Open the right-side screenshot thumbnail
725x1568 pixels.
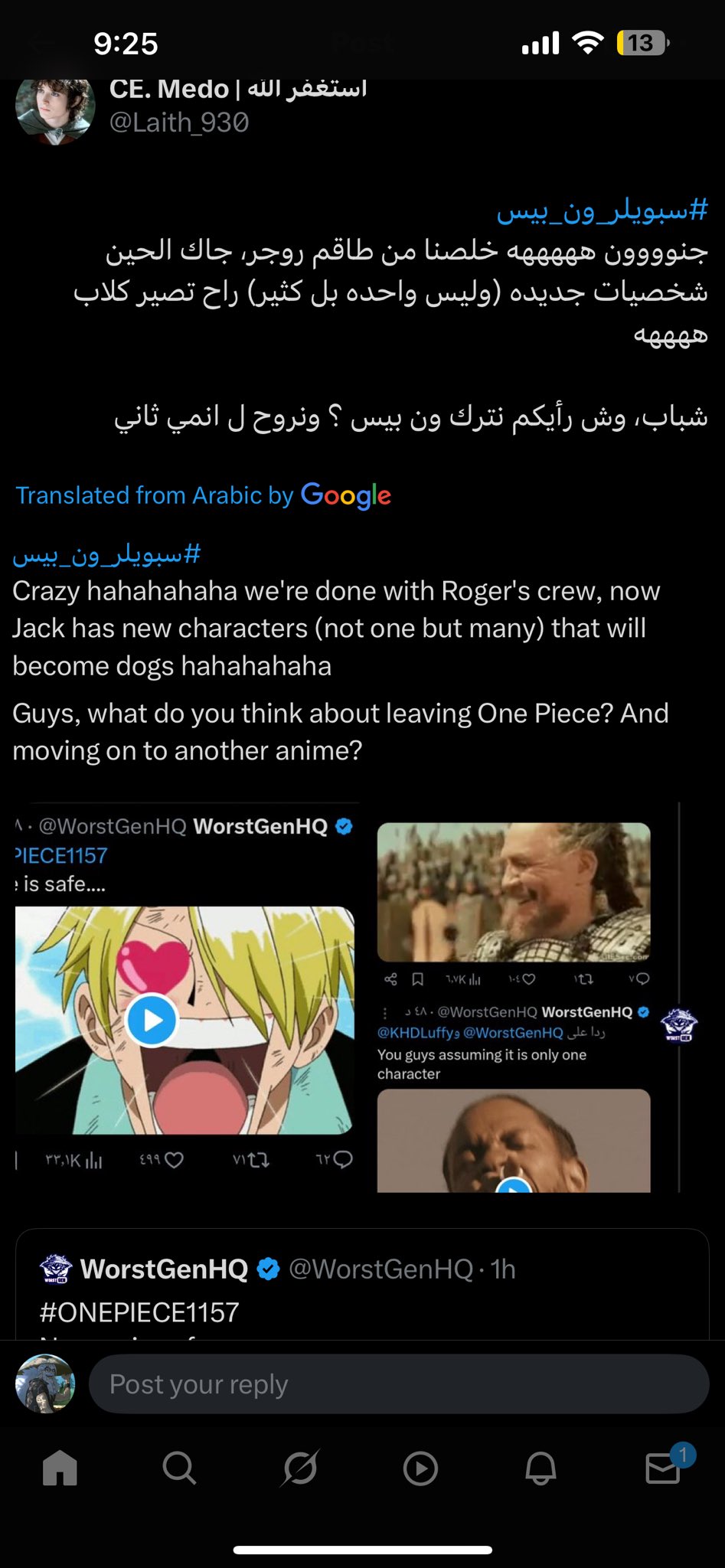coord(528,998)
